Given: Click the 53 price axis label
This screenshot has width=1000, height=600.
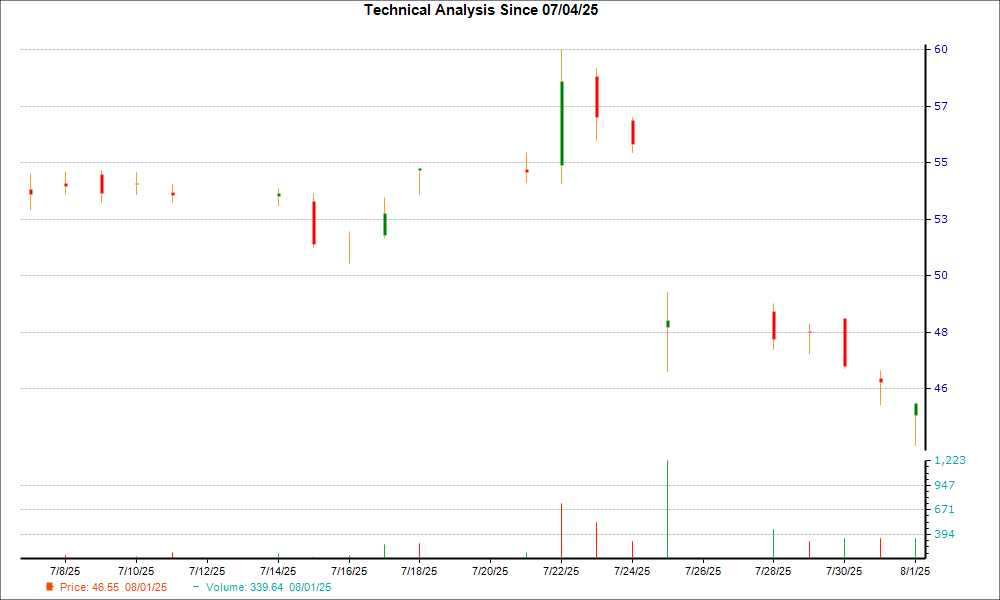Looking at the screenshot, I should (941, 219).
